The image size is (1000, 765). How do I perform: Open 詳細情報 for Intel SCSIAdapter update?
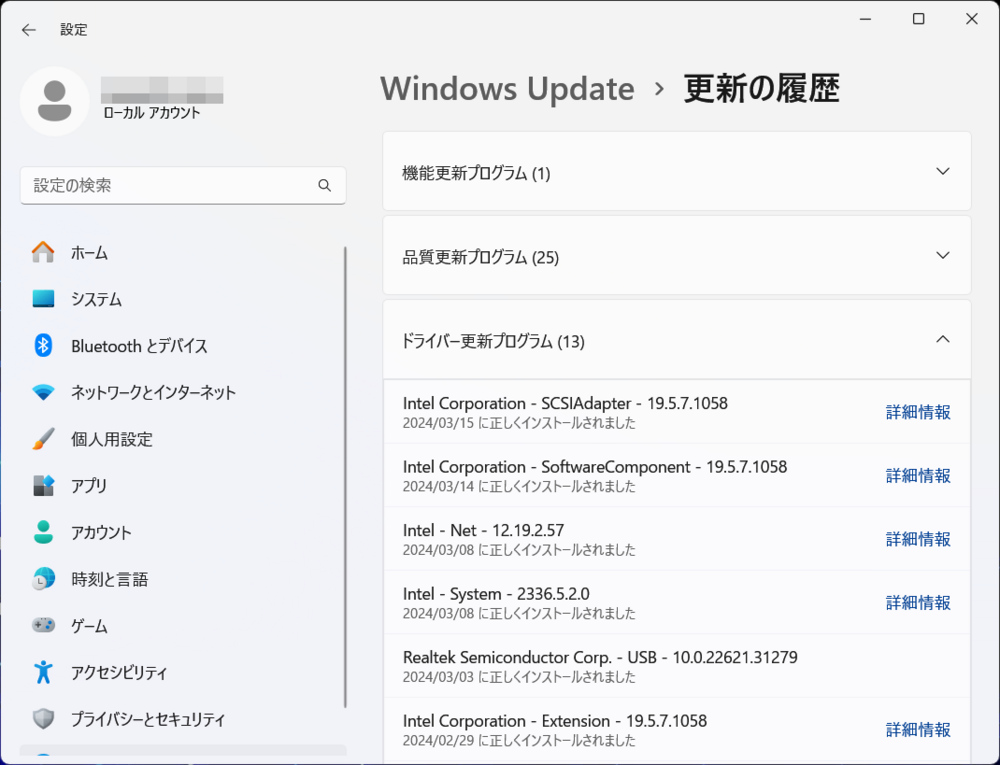(x=917, y=411)
